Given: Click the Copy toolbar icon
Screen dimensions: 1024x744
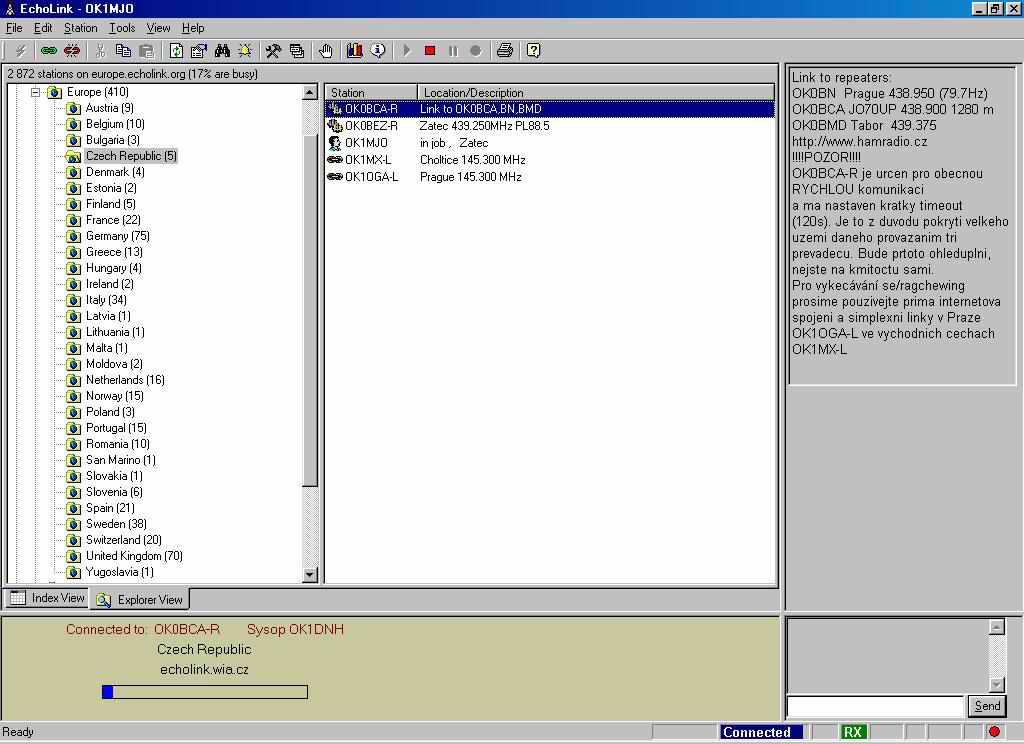Looking at the screenshot, I should point(123,50).
